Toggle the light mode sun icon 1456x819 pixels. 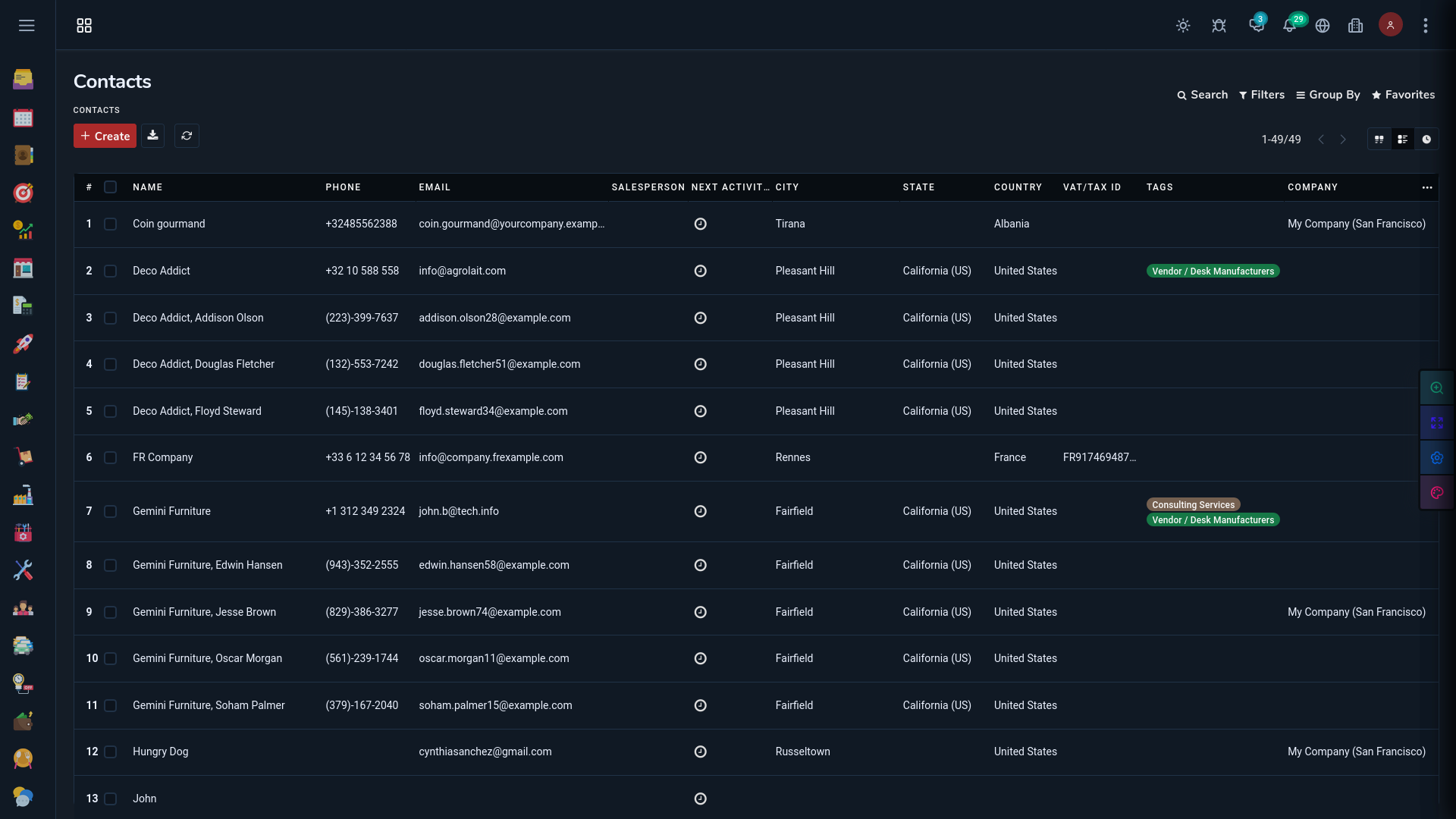click(1183, 26)
